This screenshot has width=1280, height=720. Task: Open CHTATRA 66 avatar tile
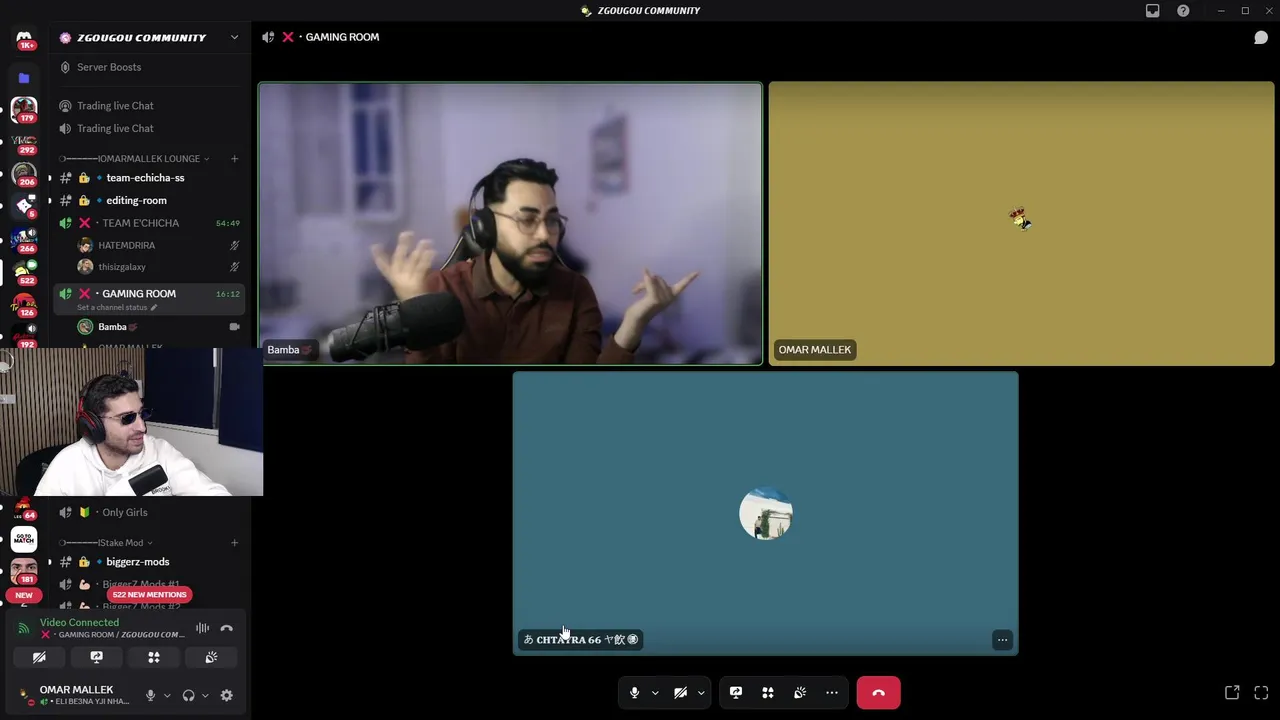(x=766, y=513)
